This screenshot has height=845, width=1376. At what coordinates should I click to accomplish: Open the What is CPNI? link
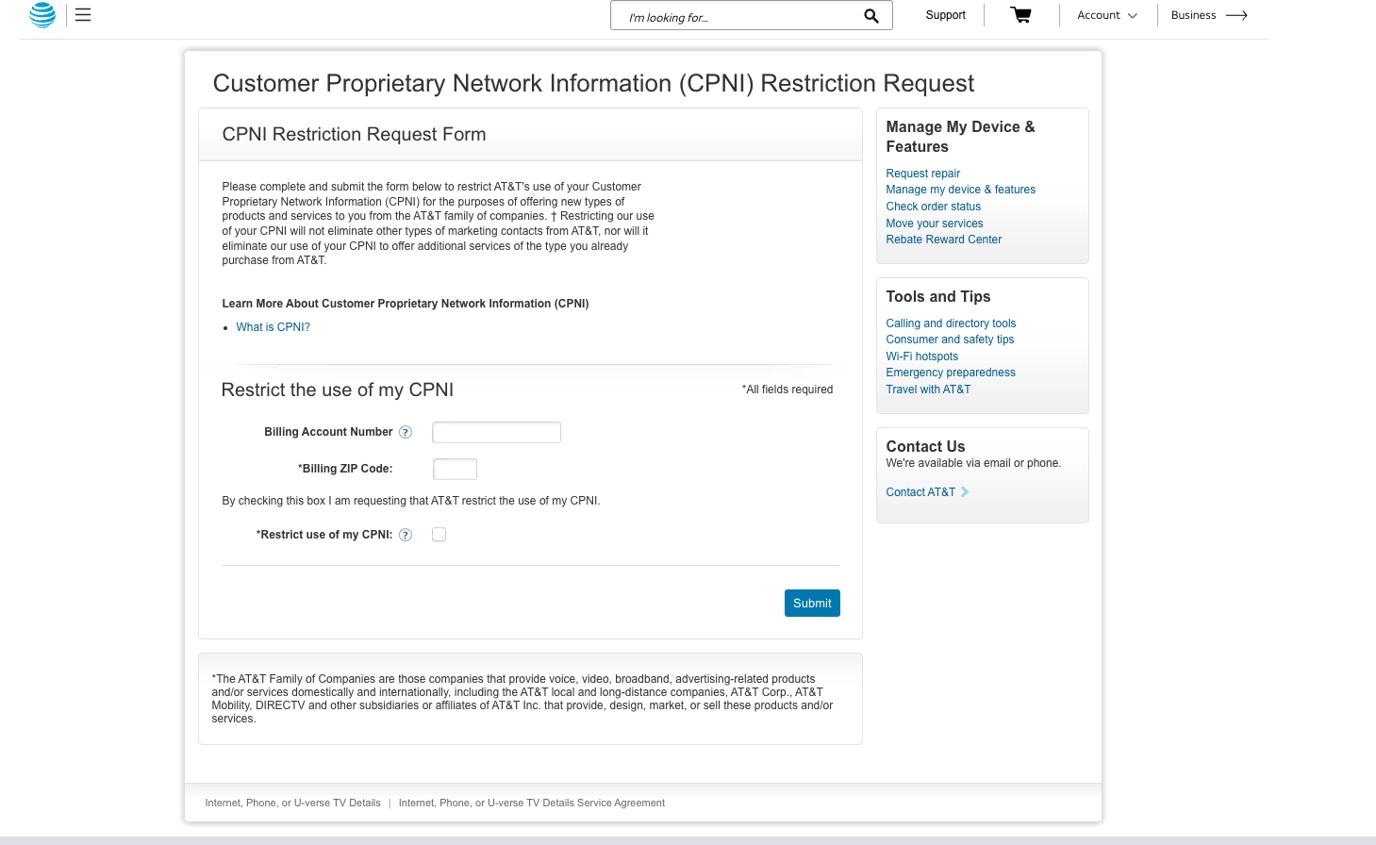click(x=273, y=327)
